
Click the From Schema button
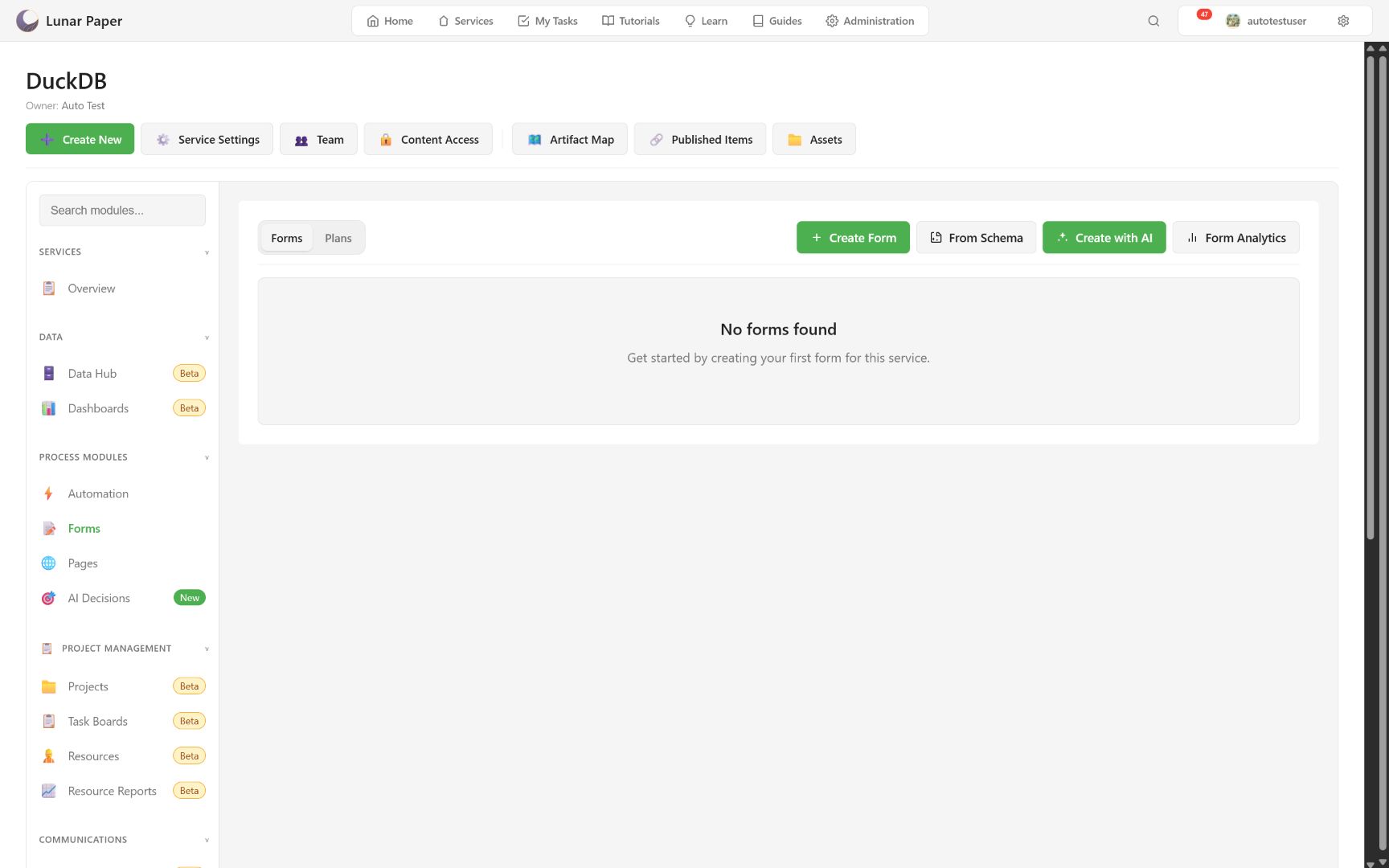coord(976,238)
